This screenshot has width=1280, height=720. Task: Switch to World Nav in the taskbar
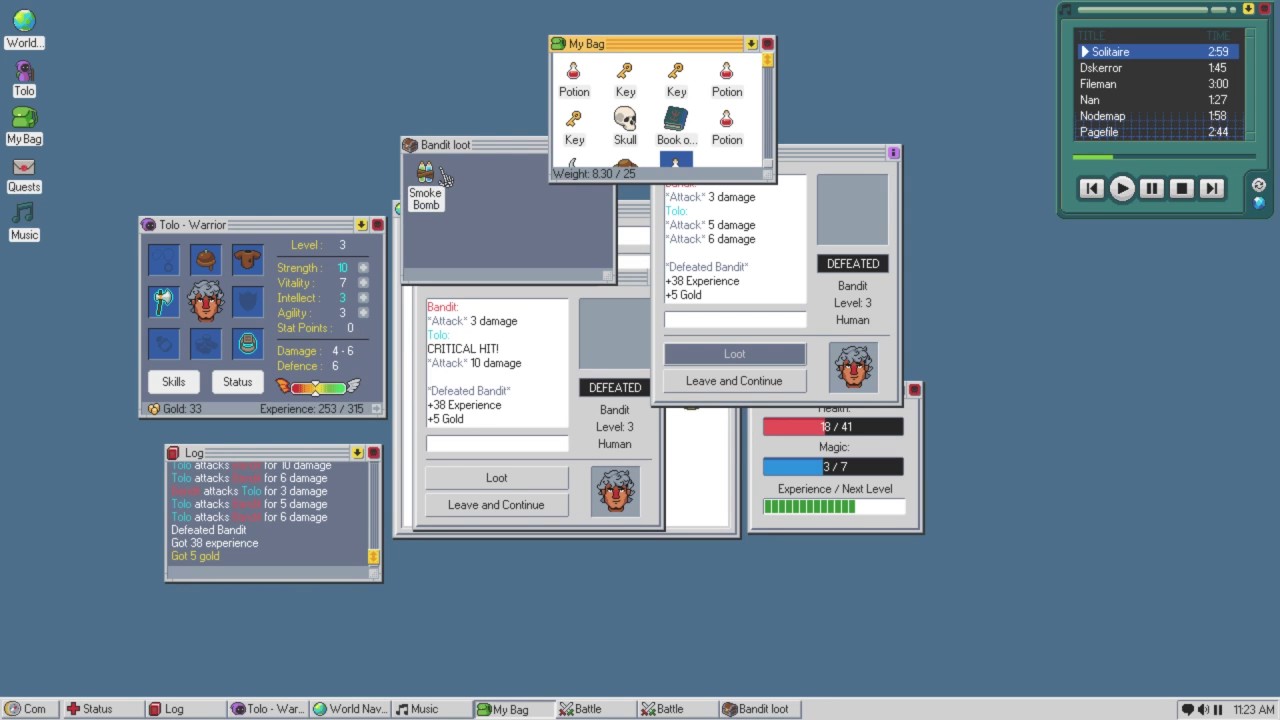point(349,709)
